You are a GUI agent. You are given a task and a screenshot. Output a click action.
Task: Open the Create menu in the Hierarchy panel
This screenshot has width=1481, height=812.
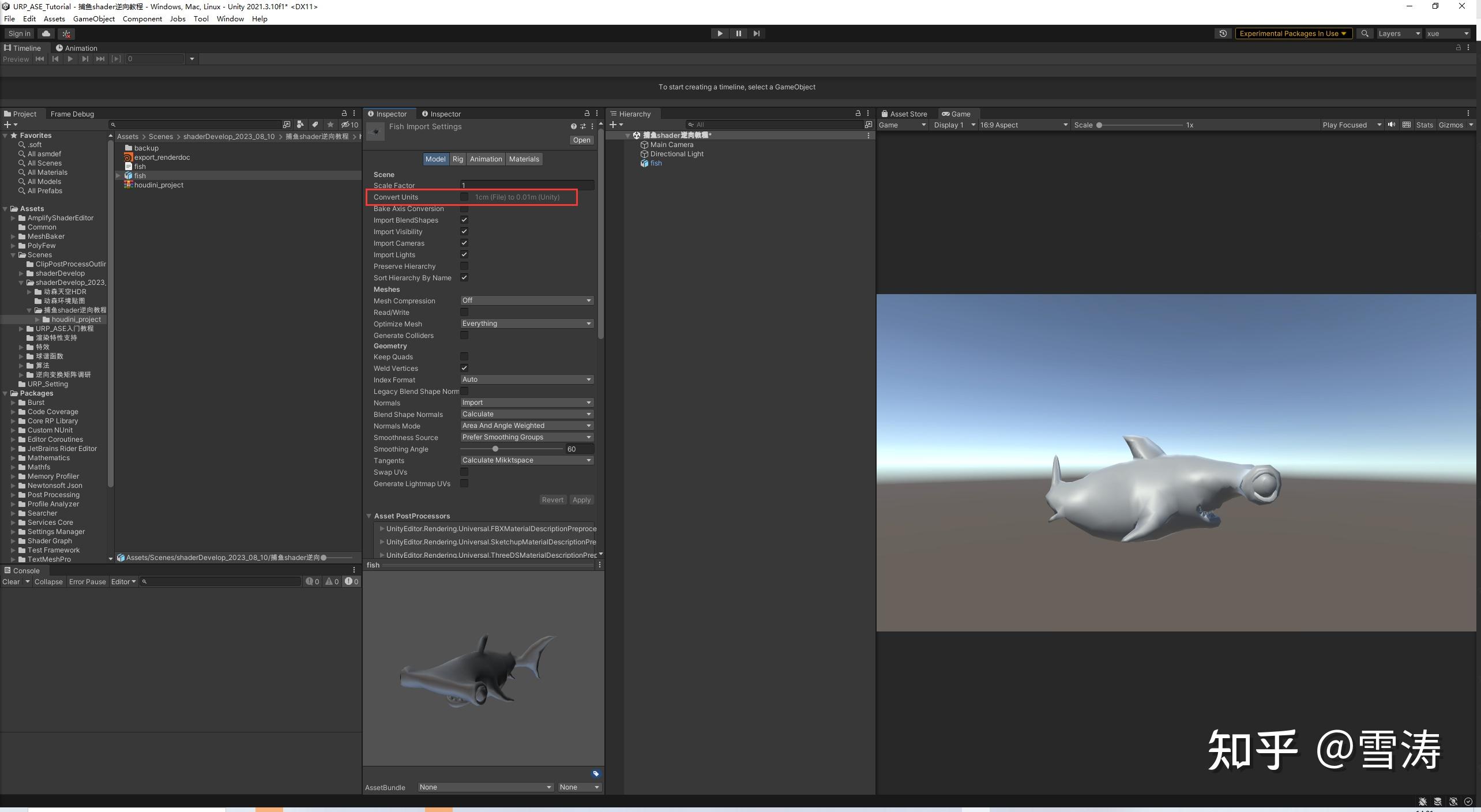(x=612, y=125)
